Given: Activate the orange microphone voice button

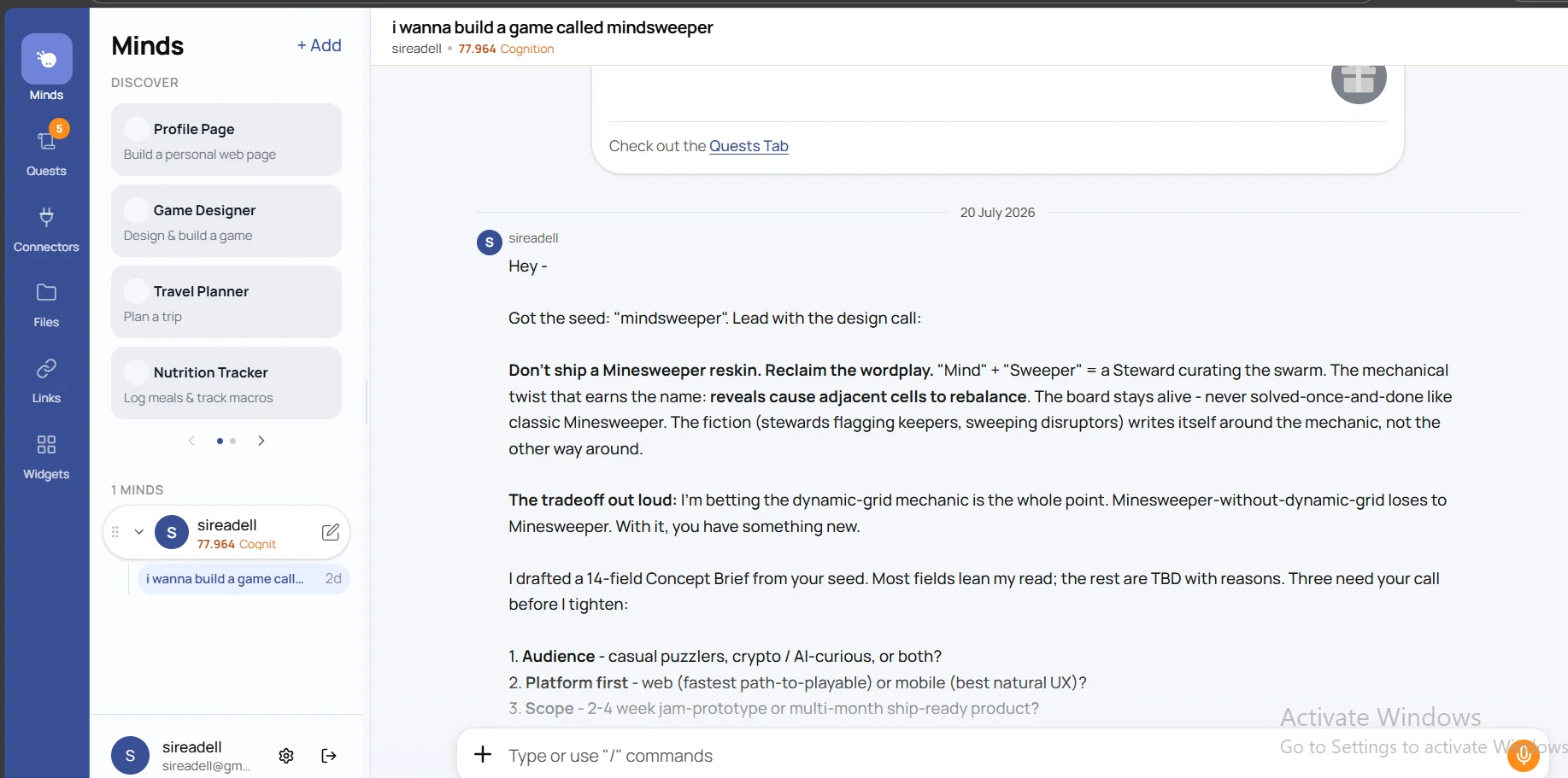Looking at the screenshot, I should point(1523,755).
